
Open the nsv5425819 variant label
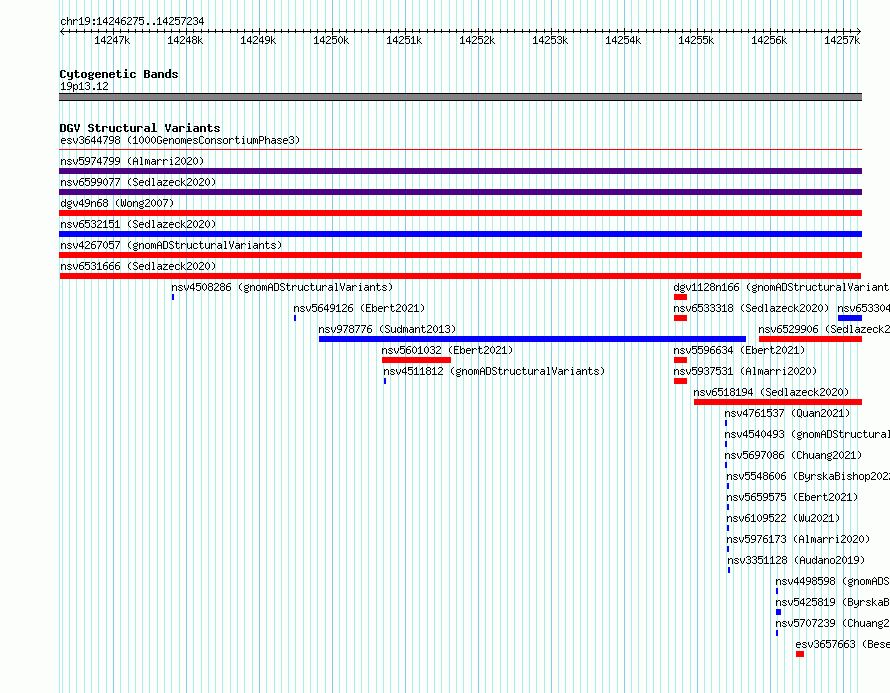[833, 602]
